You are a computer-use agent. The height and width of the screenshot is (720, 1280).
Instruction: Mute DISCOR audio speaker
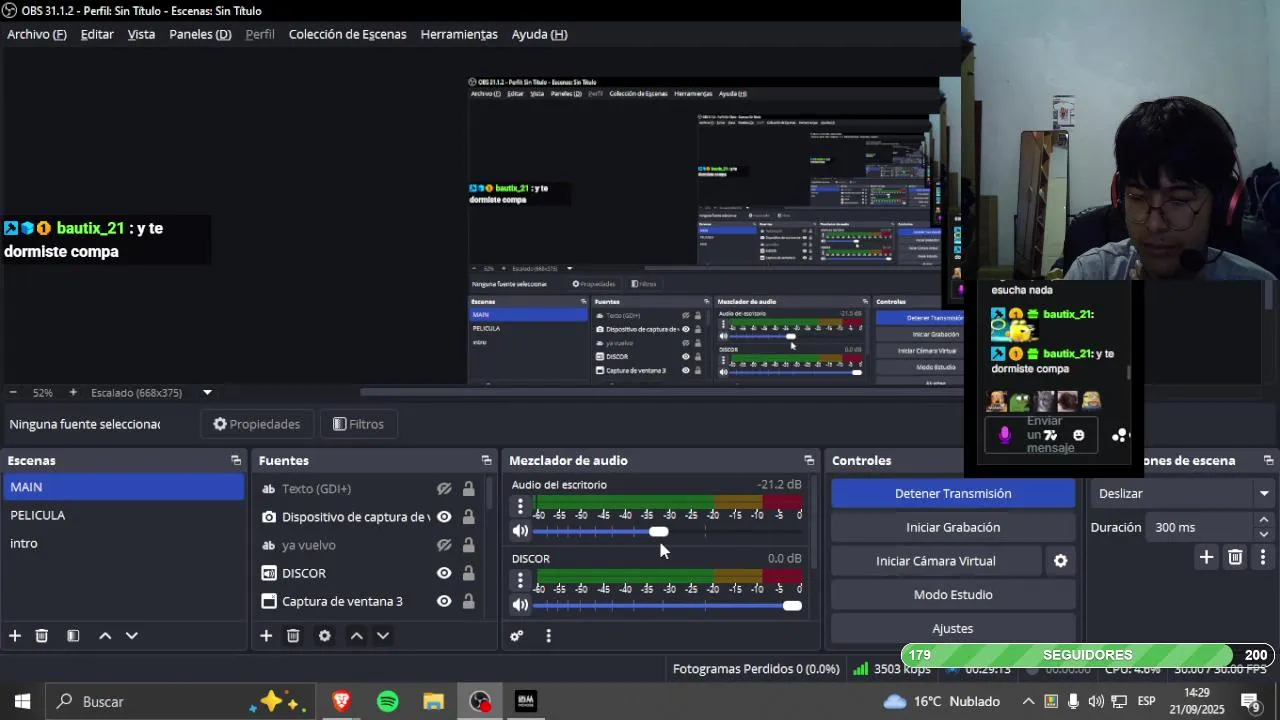(x=520, y=605)
